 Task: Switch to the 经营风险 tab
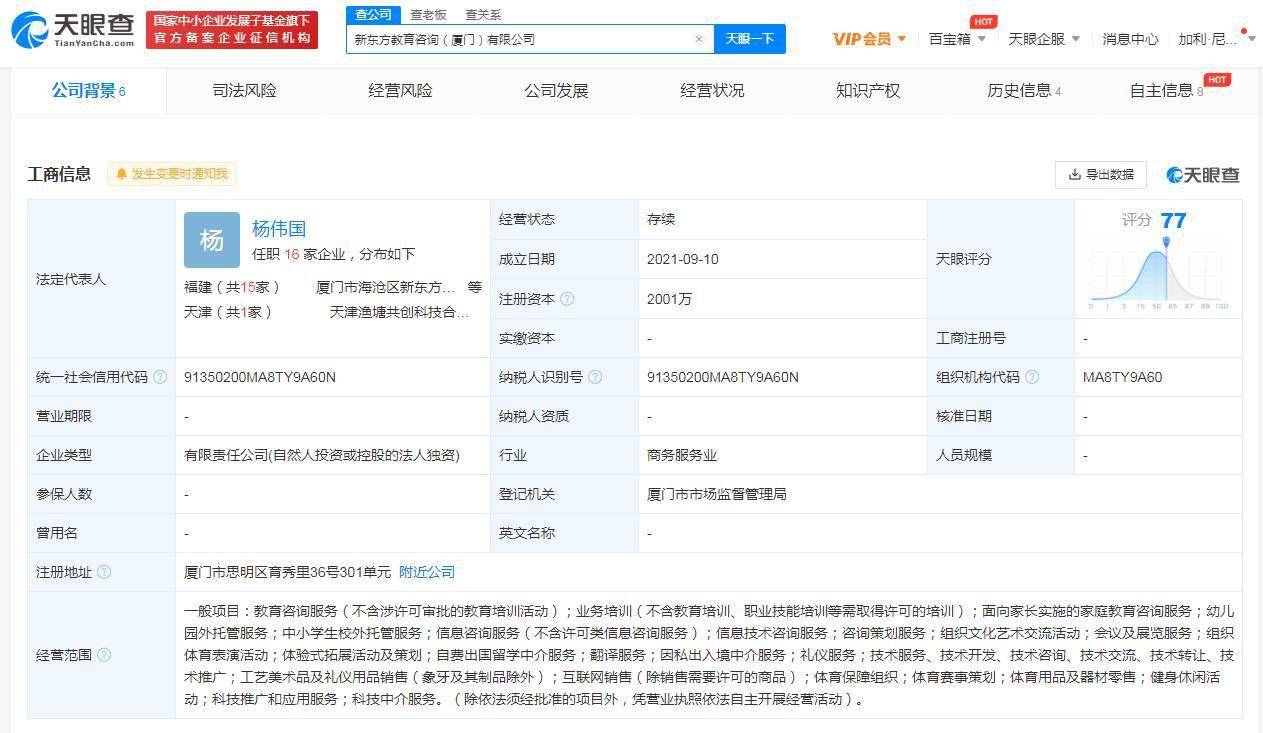click(400, 91)
